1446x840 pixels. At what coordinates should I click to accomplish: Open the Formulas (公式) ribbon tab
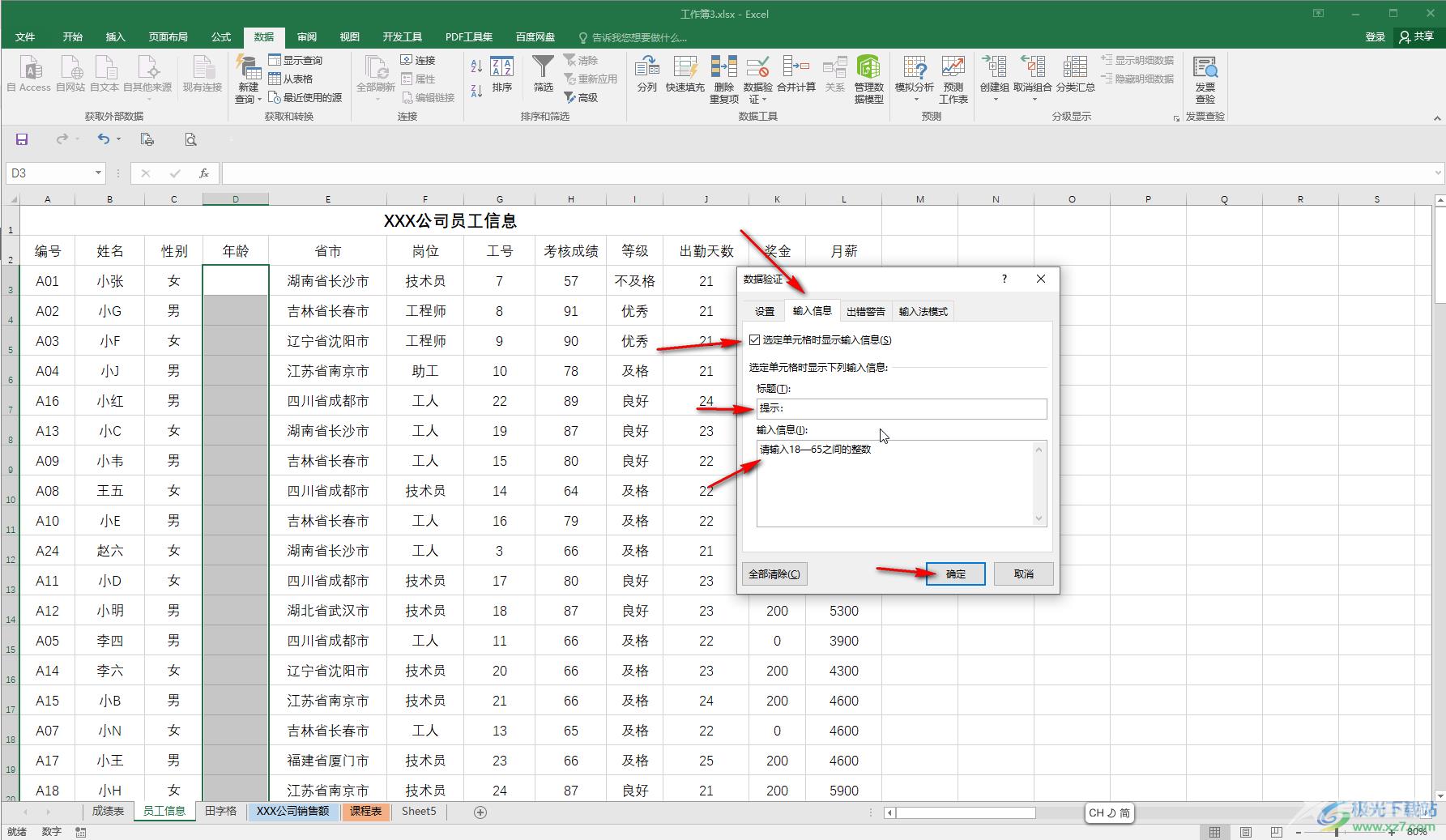221,36
